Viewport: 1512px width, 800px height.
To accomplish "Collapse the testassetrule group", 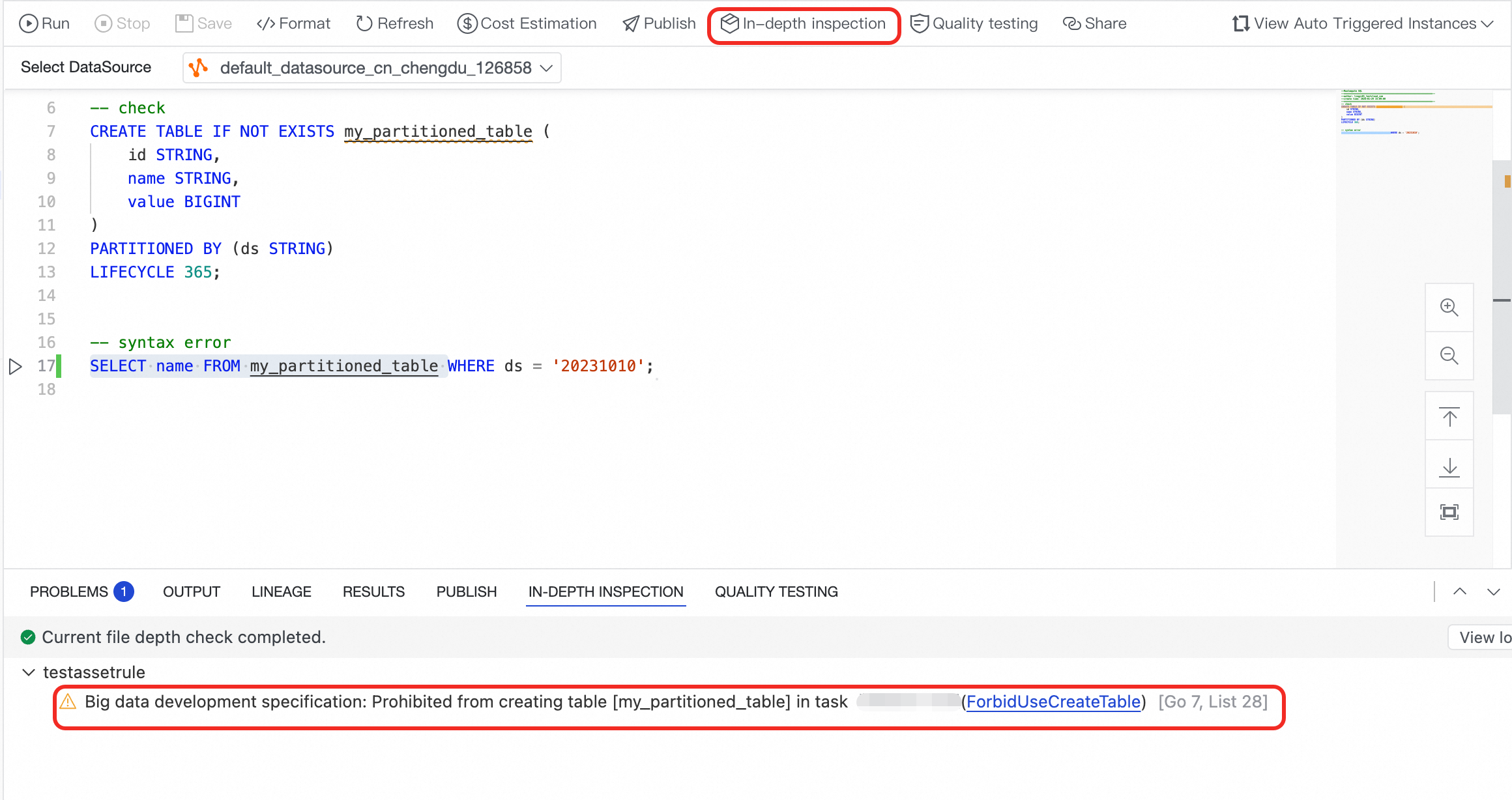I will [x=29, y=672].
